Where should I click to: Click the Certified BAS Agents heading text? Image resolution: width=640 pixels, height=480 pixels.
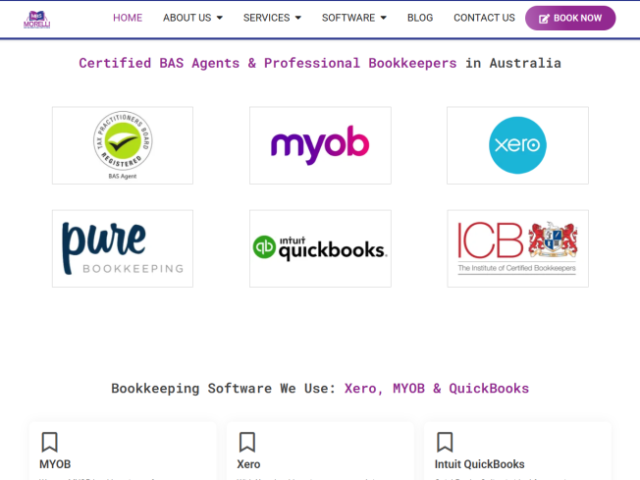click(x=320, y=63)
